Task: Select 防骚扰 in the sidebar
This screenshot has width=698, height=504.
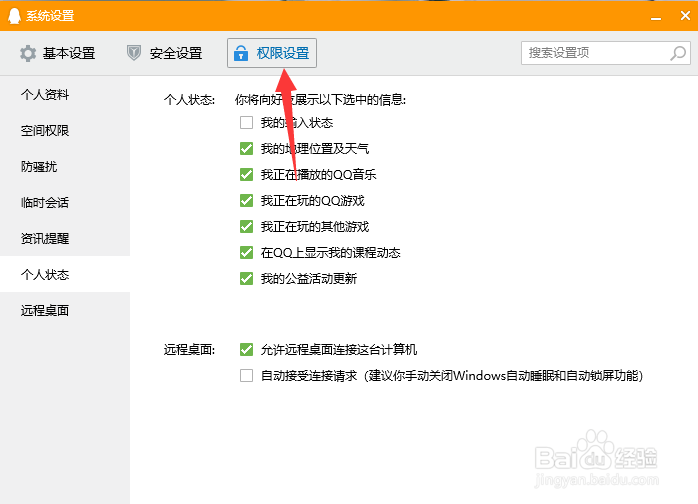Action: click(x=65, y=167)
